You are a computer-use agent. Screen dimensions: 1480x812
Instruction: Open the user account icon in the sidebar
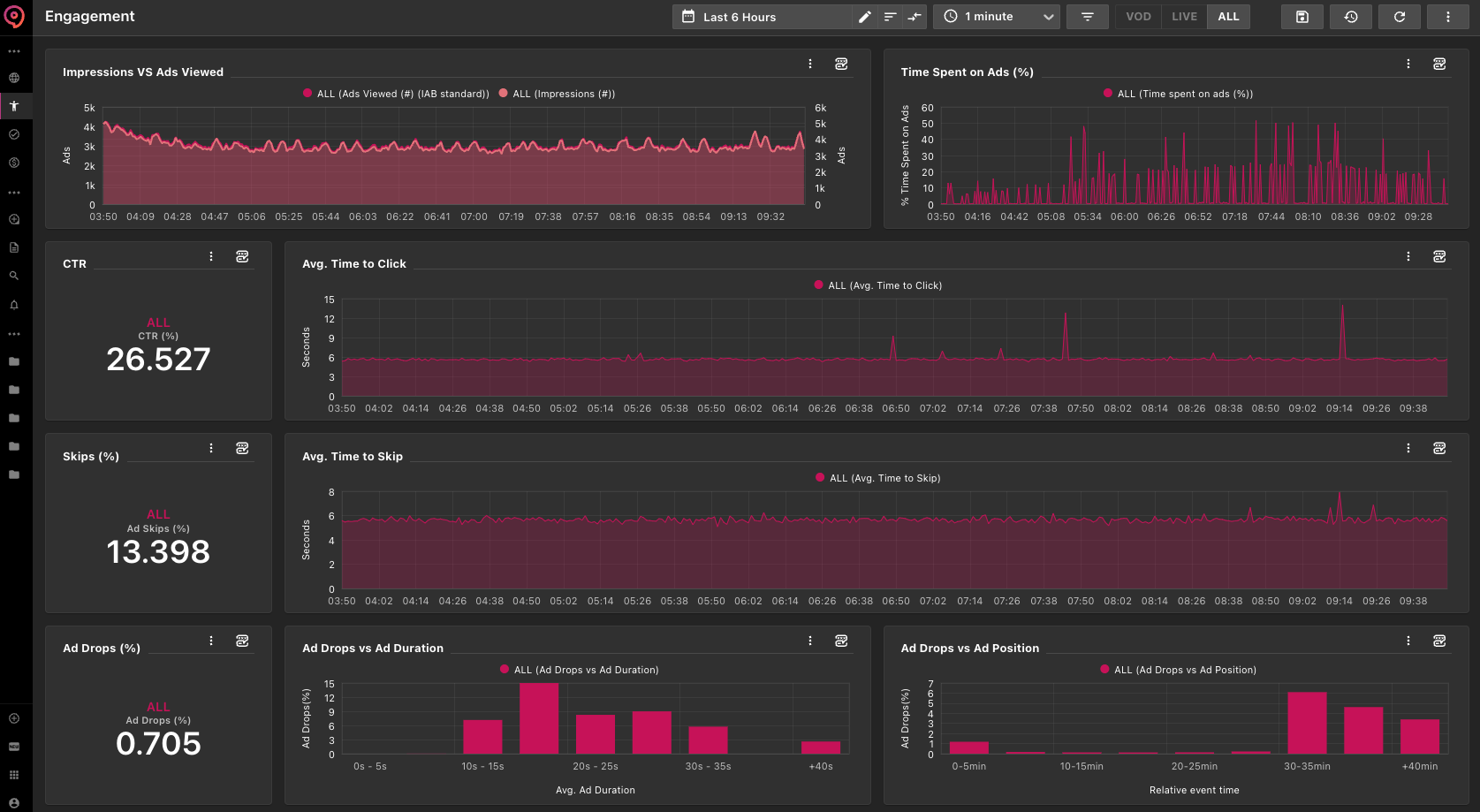click(x=14, y=803)
